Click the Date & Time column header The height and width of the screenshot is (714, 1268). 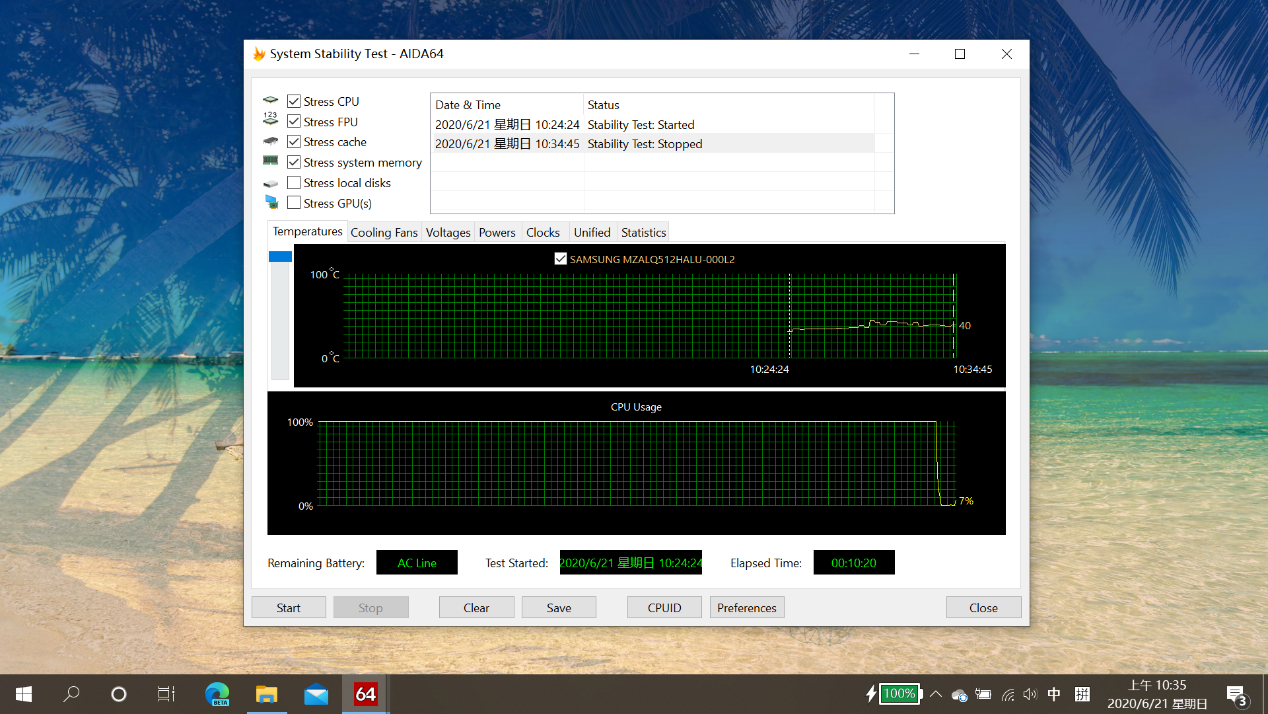[x=507, y=104]
